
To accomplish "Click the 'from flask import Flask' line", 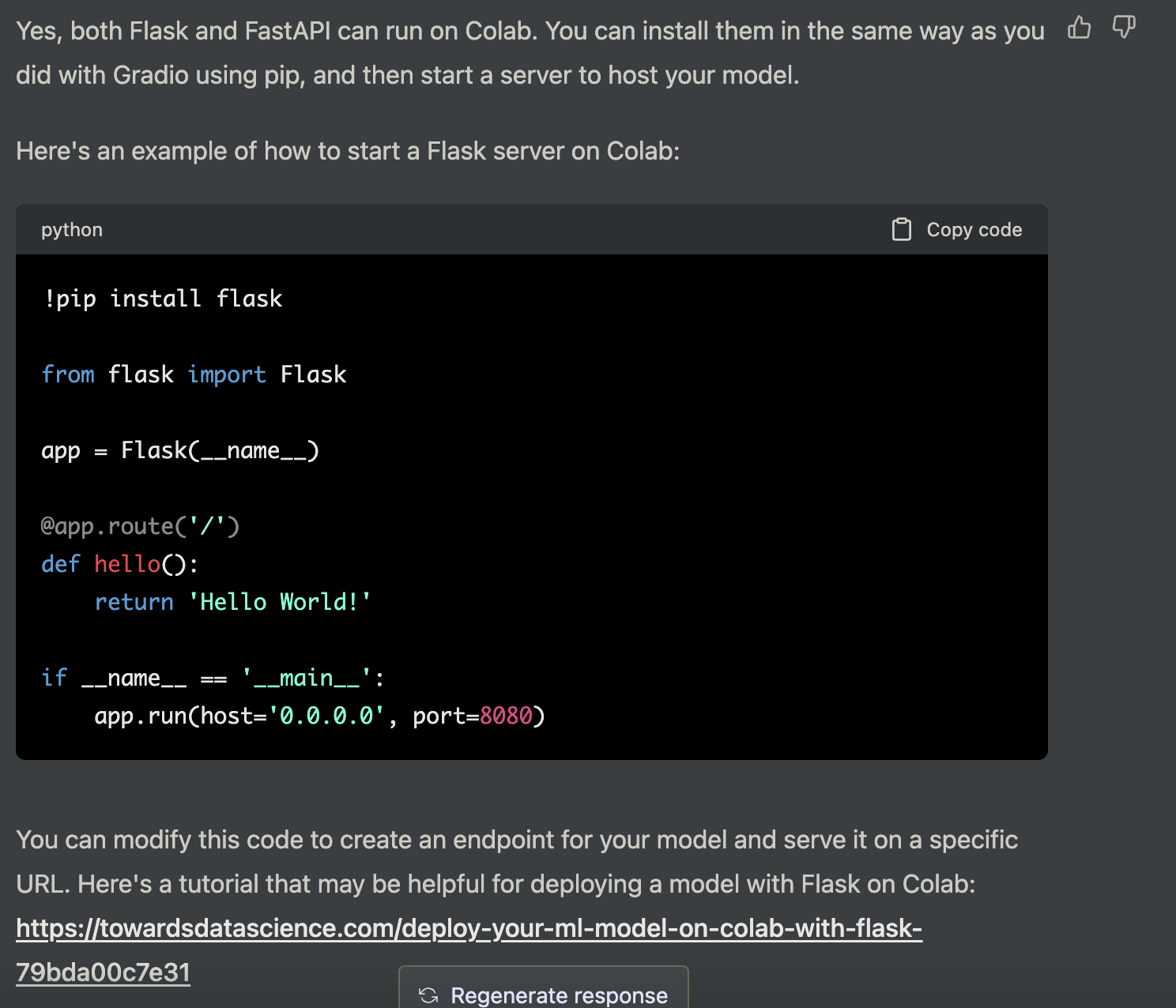I will [x=194, y=374].
